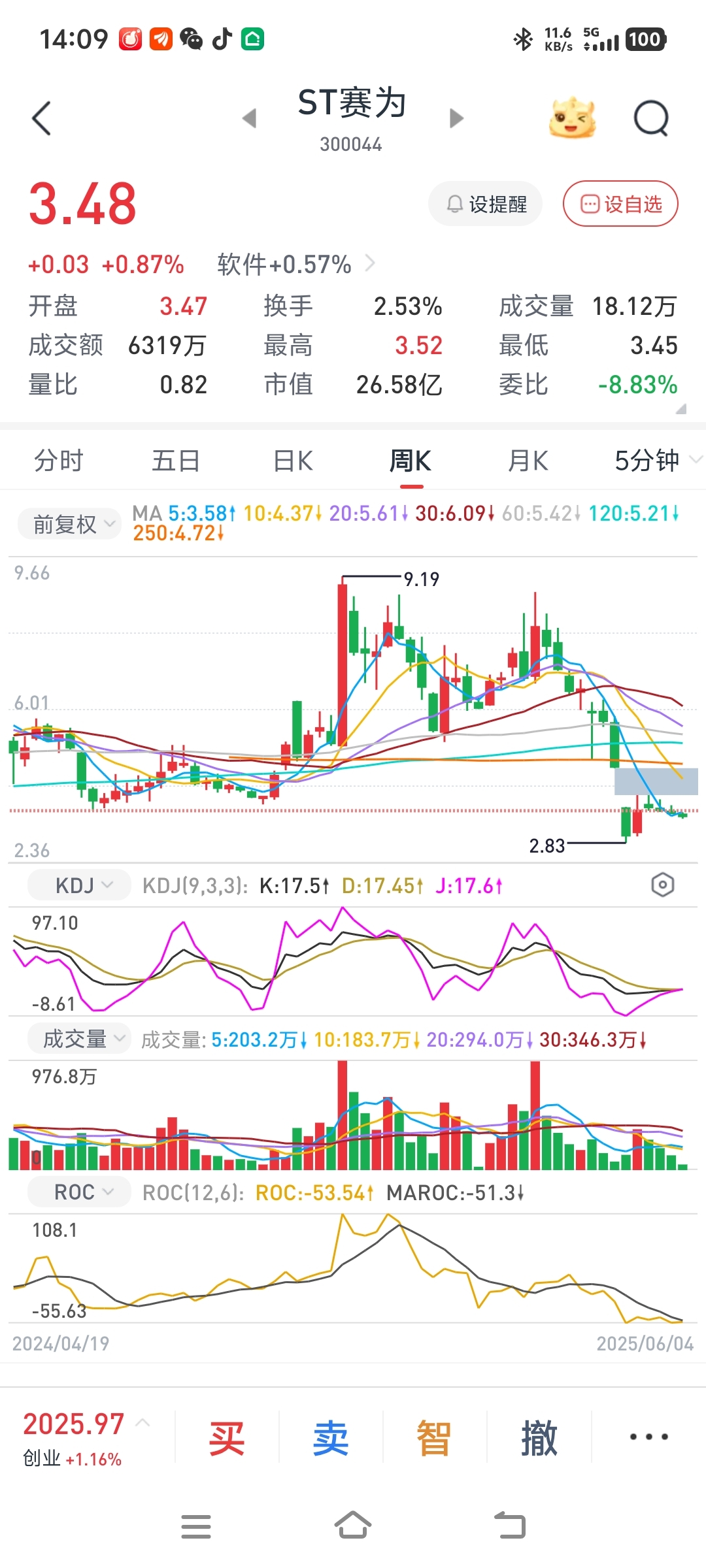Tap the current price 3.48
Viewport: 706px width, 1568px height.
83,204
